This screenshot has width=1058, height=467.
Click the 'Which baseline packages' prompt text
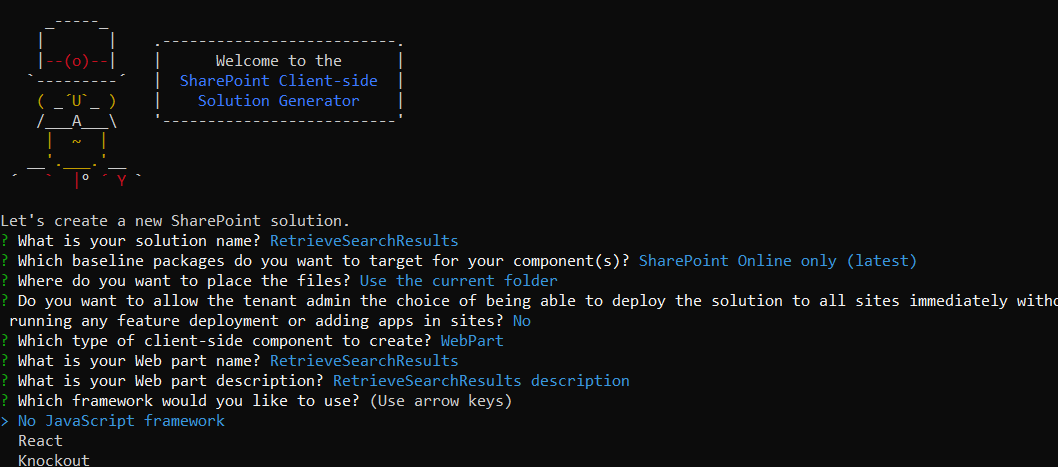(324, 260)
